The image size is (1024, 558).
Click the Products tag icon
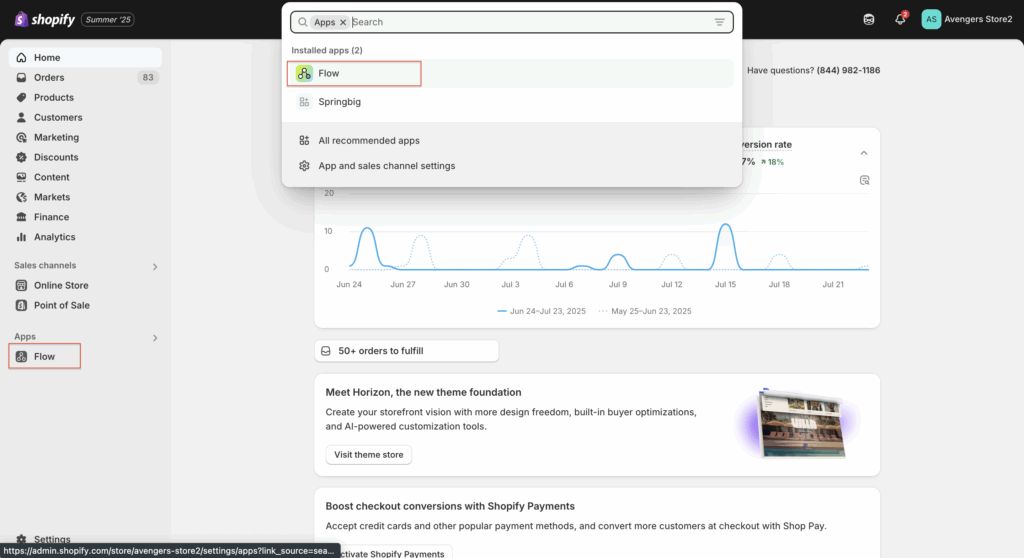pos(22,97)
